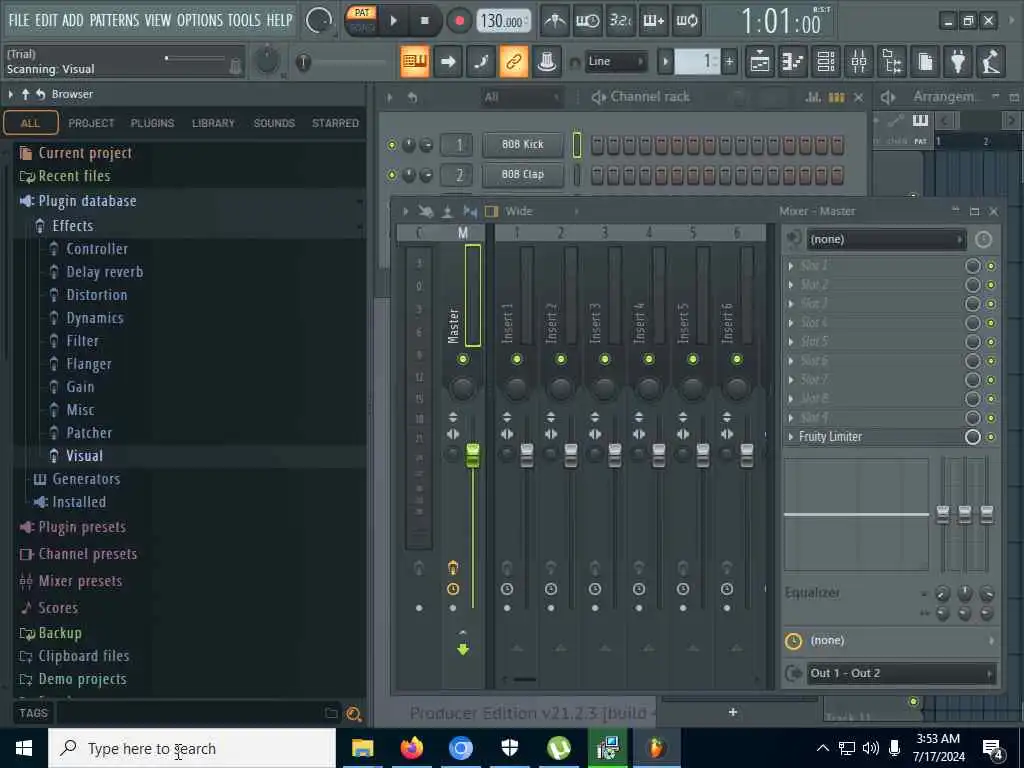Click the Master volume fader handle
The height and width of the screenshot is (768, 1024).
pyautogui.click(x=472, y=455)
